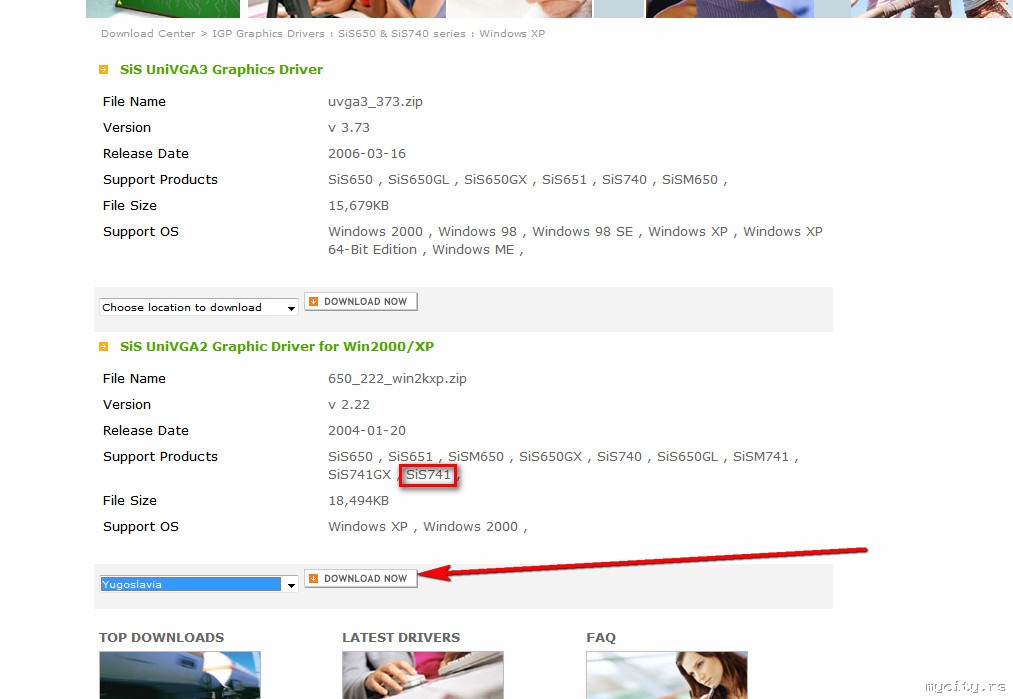Click the SiS UniVGA2 Graphic Driver heading
1013x699 pixels.
277,347
